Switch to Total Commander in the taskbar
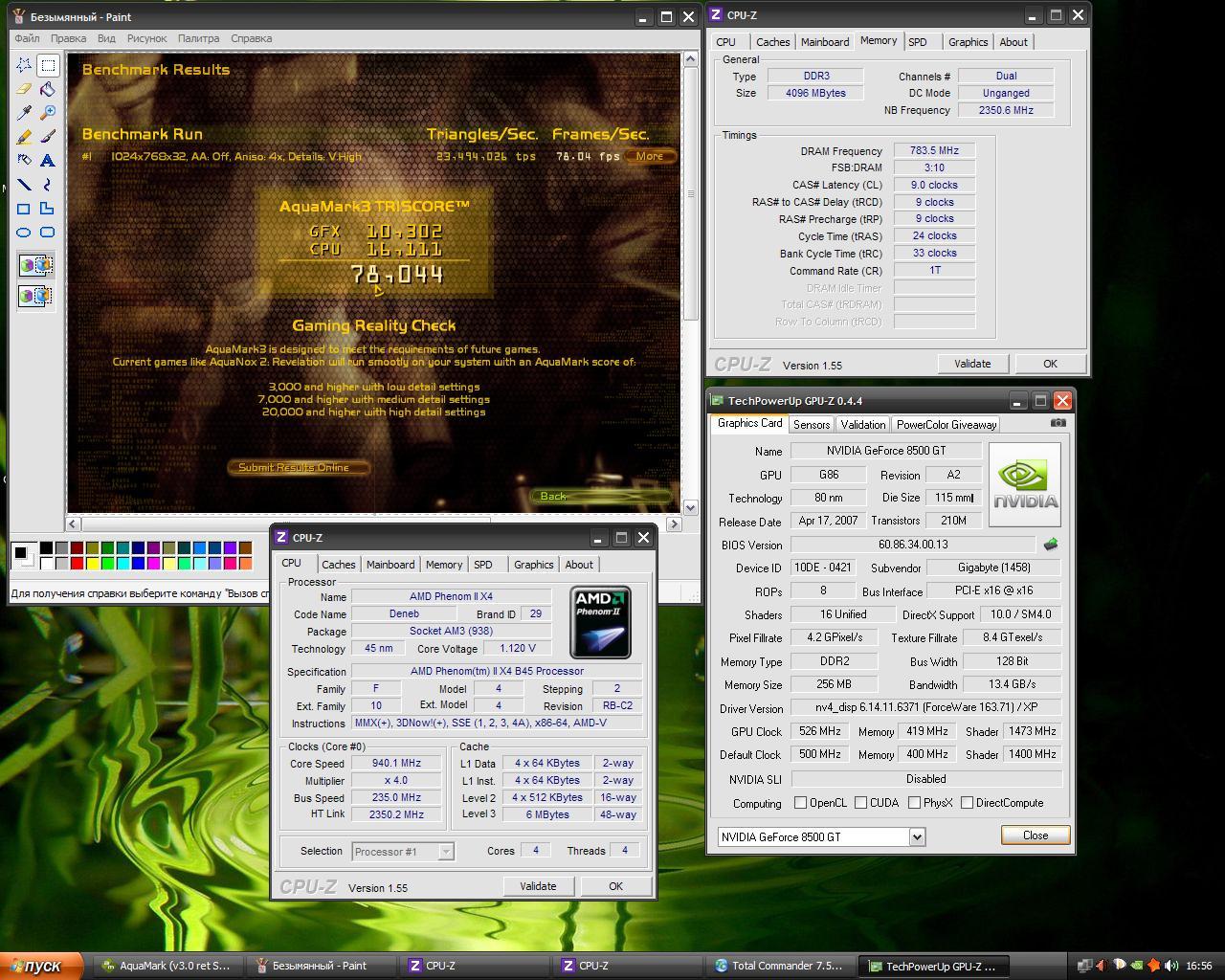The height and width of the screenshot is (980, 1225). (x=779, y=966)
